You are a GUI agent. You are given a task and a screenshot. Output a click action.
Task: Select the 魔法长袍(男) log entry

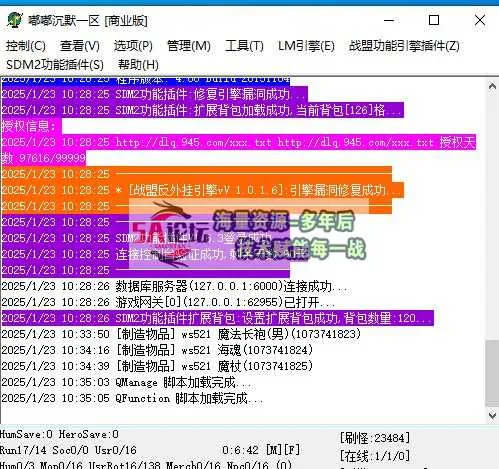point(181,334)
